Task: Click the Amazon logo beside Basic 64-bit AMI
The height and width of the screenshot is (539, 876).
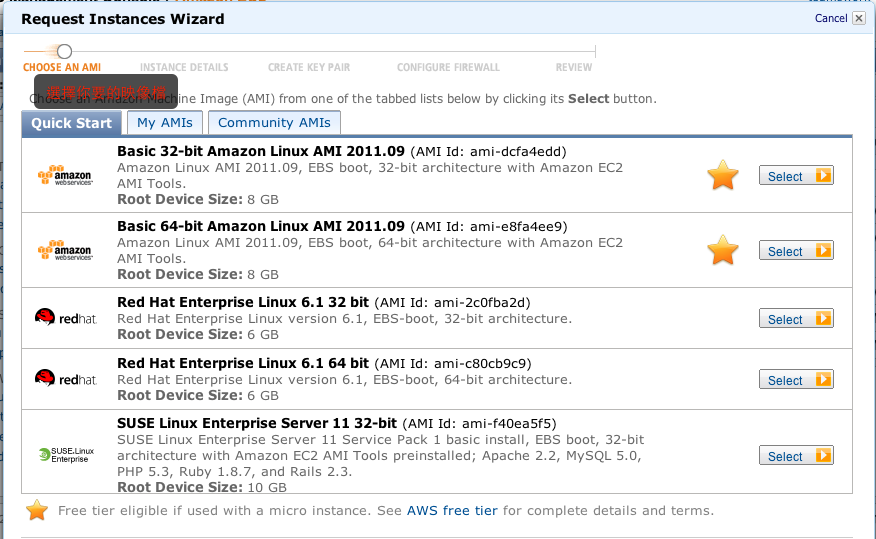Action: pos(65,250)
